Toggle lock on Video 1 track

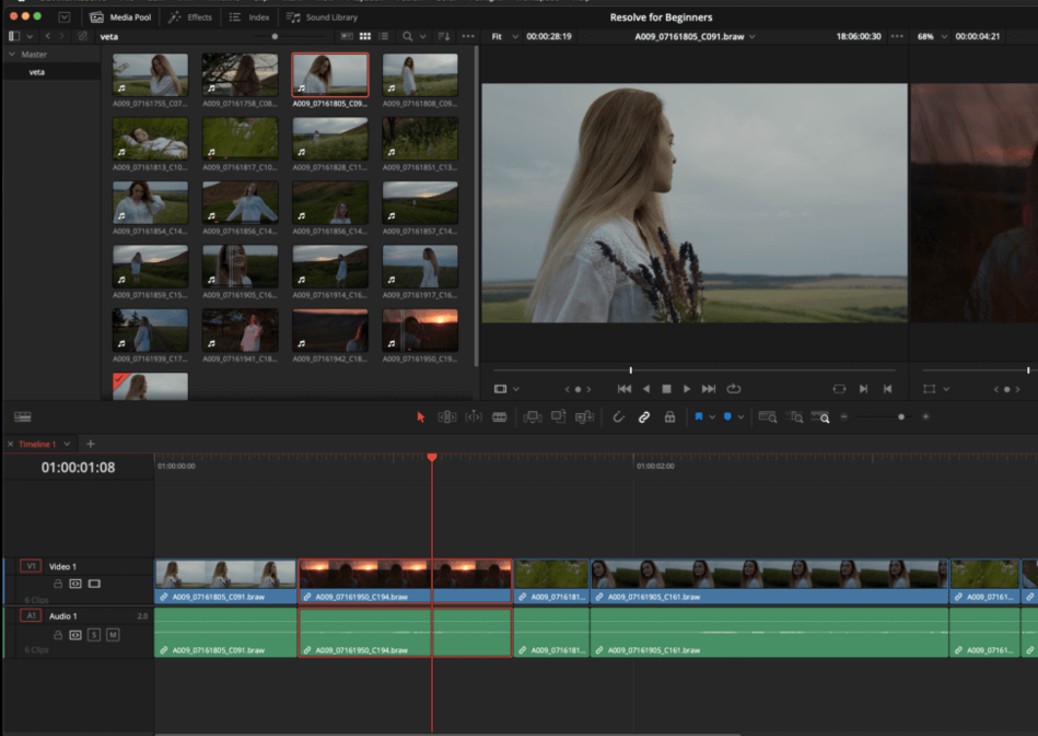click(58, 584)
